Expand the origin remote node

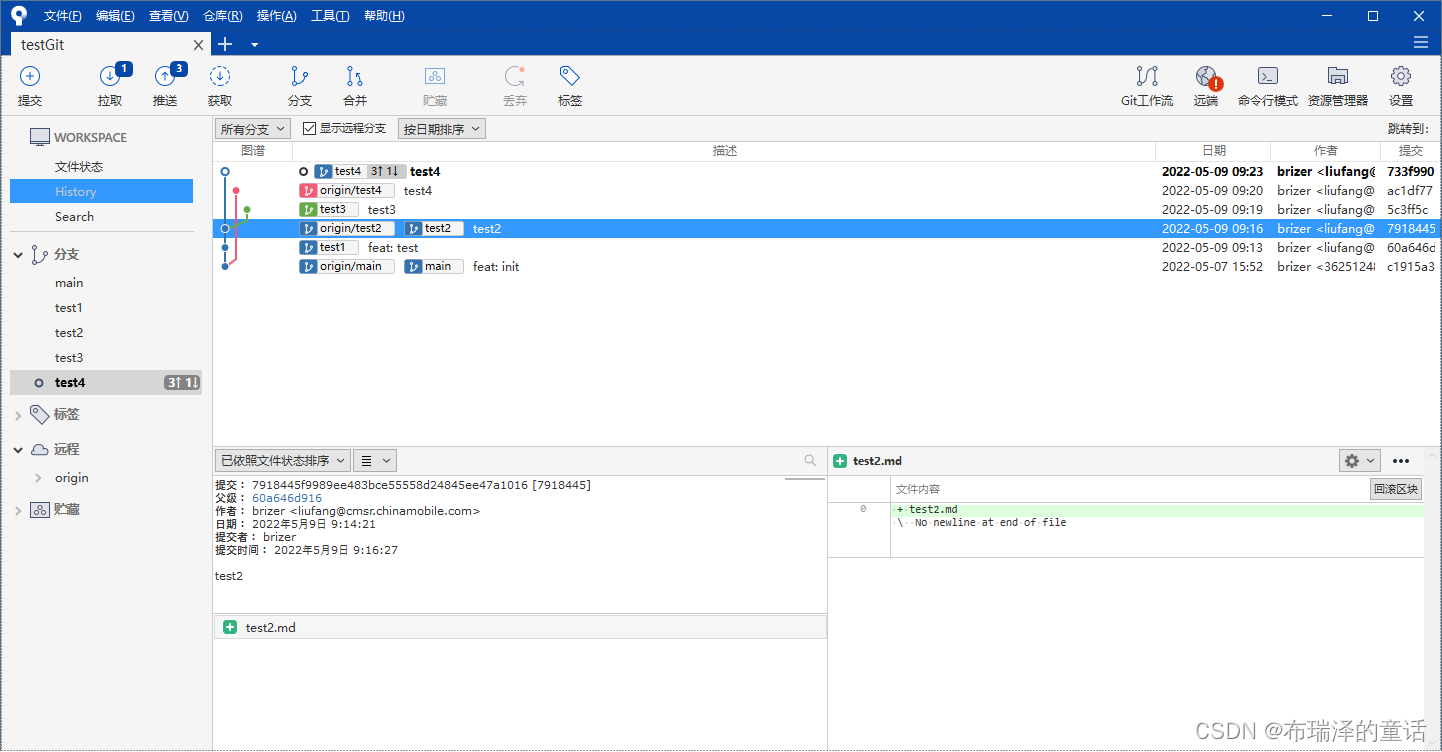coord(39,478)
